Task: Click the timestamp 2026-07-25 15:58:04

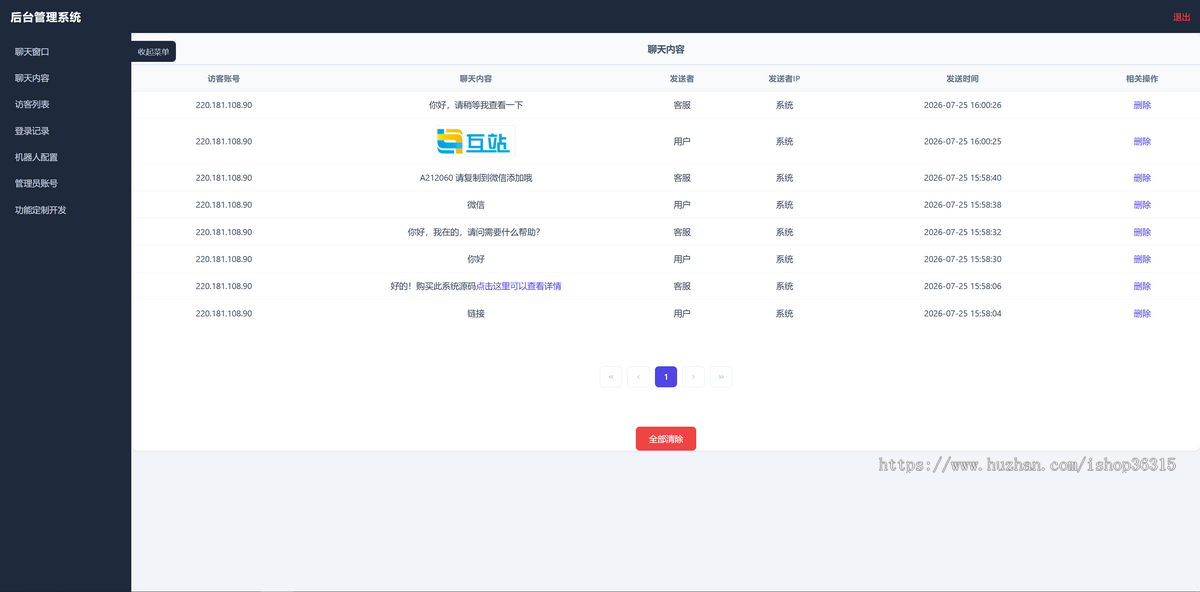Action: tap(962, 313)
